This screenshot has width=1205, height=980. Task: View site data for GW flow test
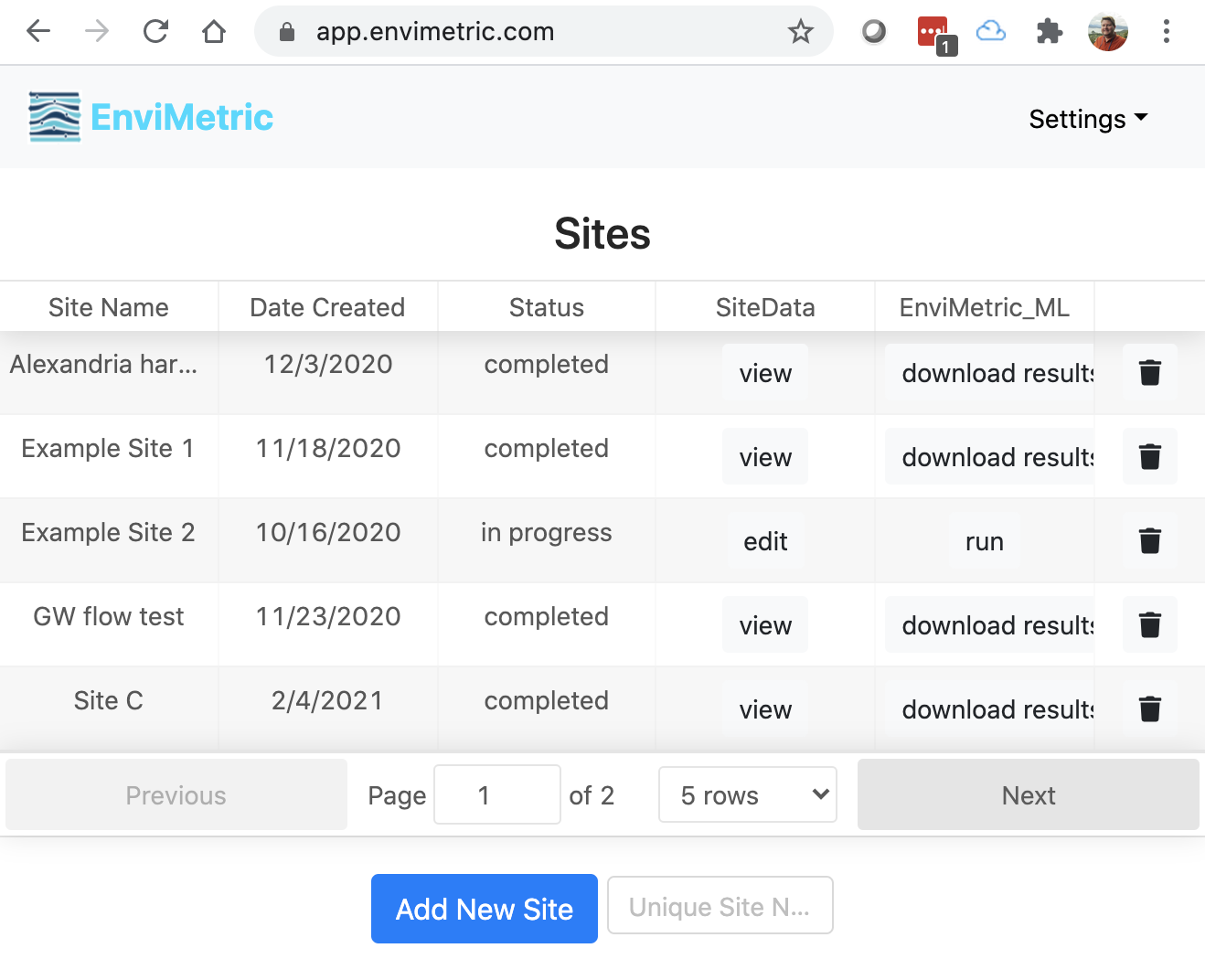765,624
